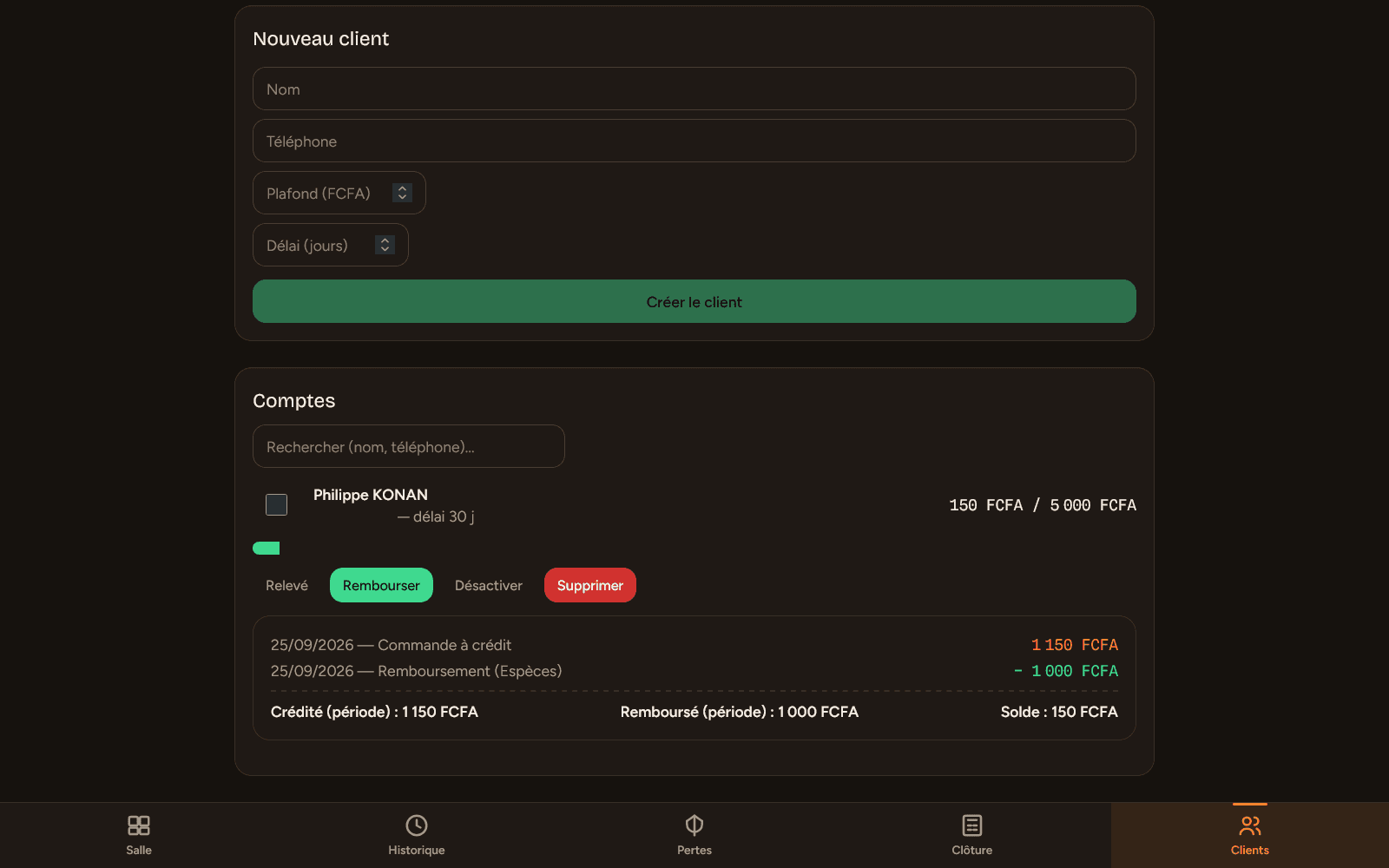This screenshot has height=868, width=1389.
Task: Click the green credit usage progress bar
Action: (266, 548)
